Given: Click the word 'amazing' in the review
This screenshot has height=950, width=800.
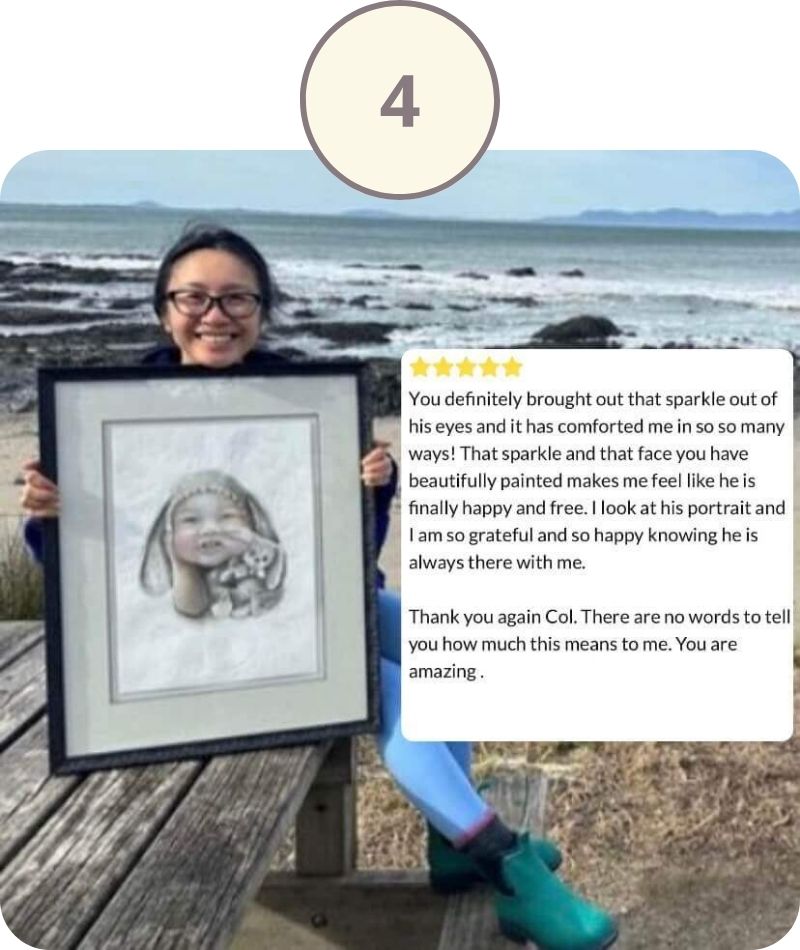Looking at the screenshot, I should [442, 671].
